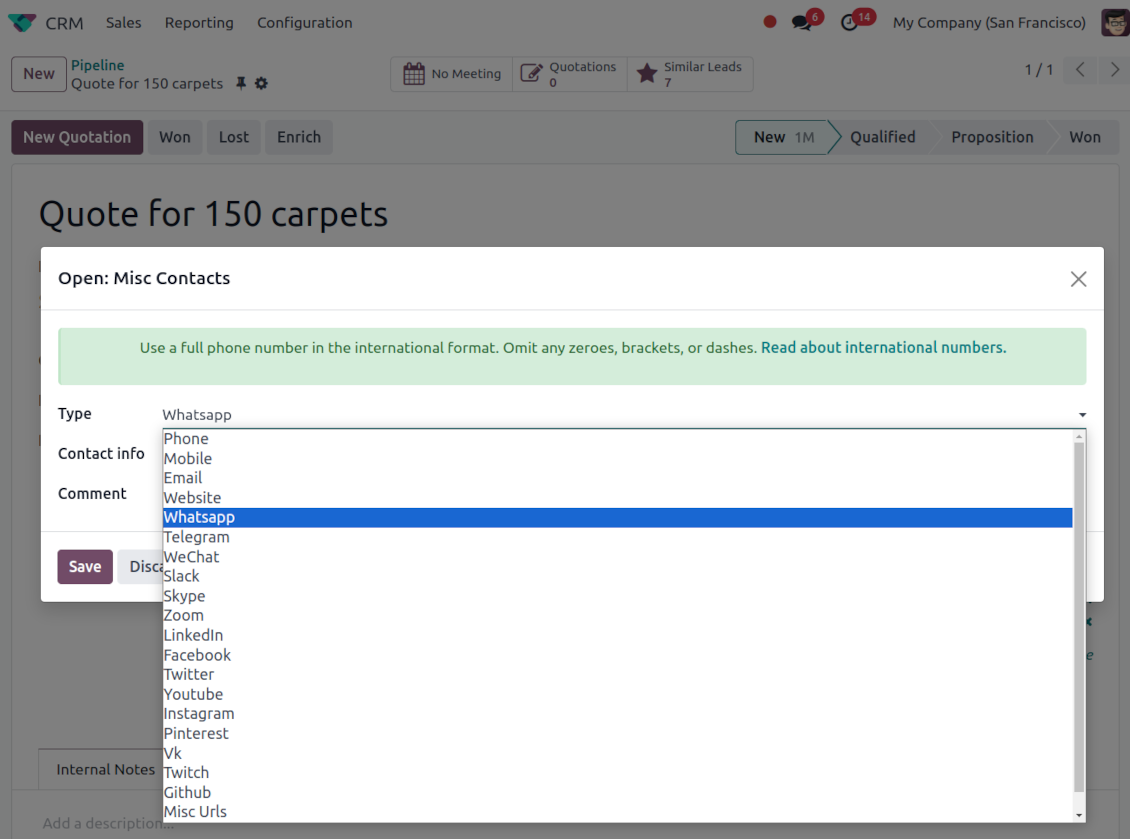Screen dimensions: 1130x839
Task: Open the activities clock icon
Action: click(x=850, y=22)
